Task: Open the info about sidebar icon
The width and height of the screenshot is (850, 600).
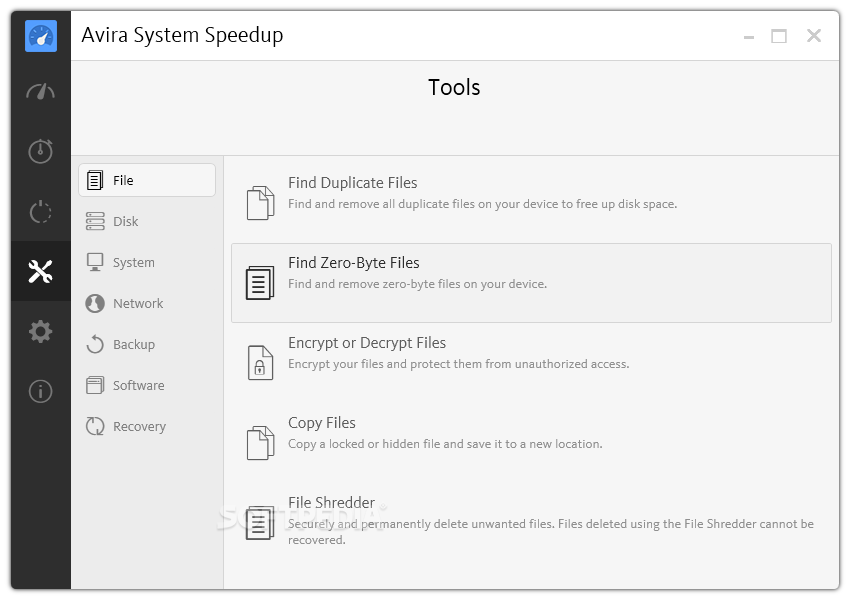Action: [x=41, y=391]
